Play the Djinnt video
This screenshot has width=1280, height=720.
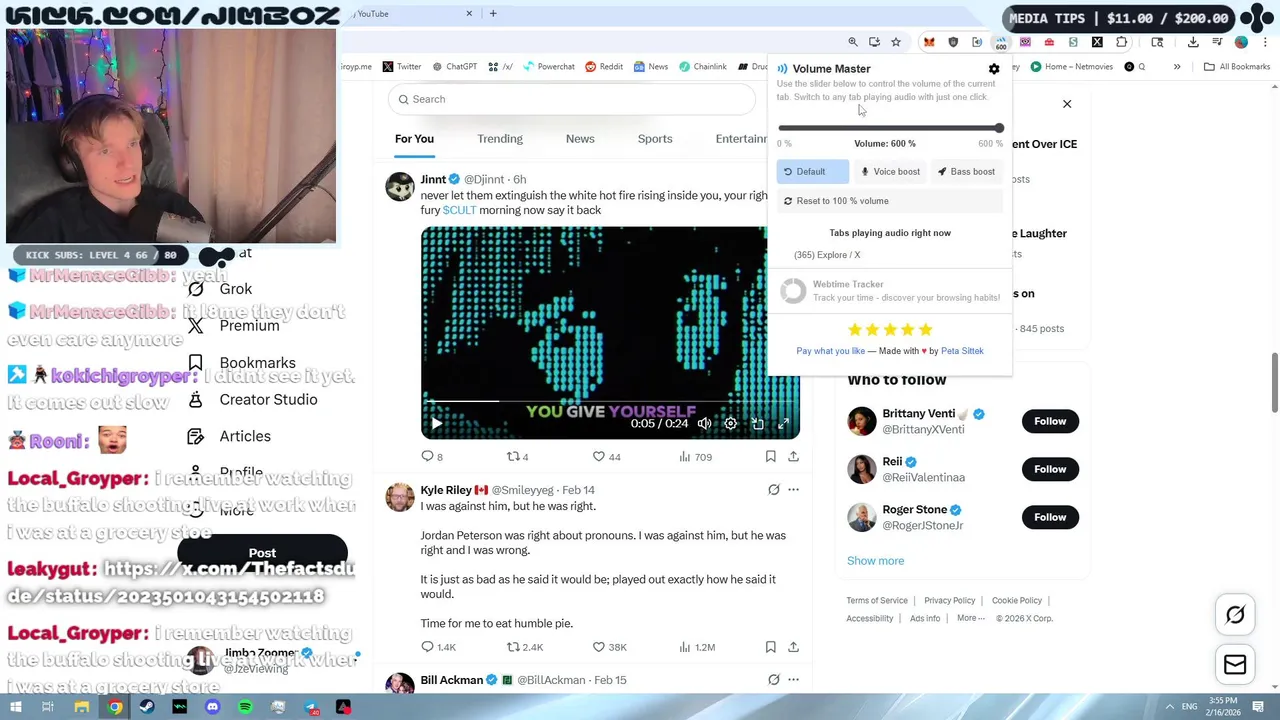point(436,424)
